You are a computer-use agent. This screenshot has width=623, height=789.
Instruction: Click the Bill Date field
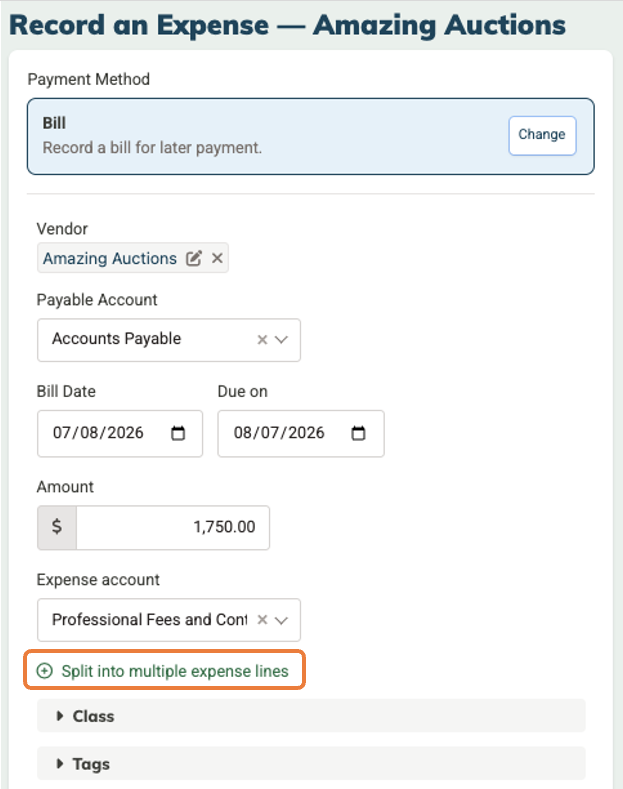pos(120,433)
